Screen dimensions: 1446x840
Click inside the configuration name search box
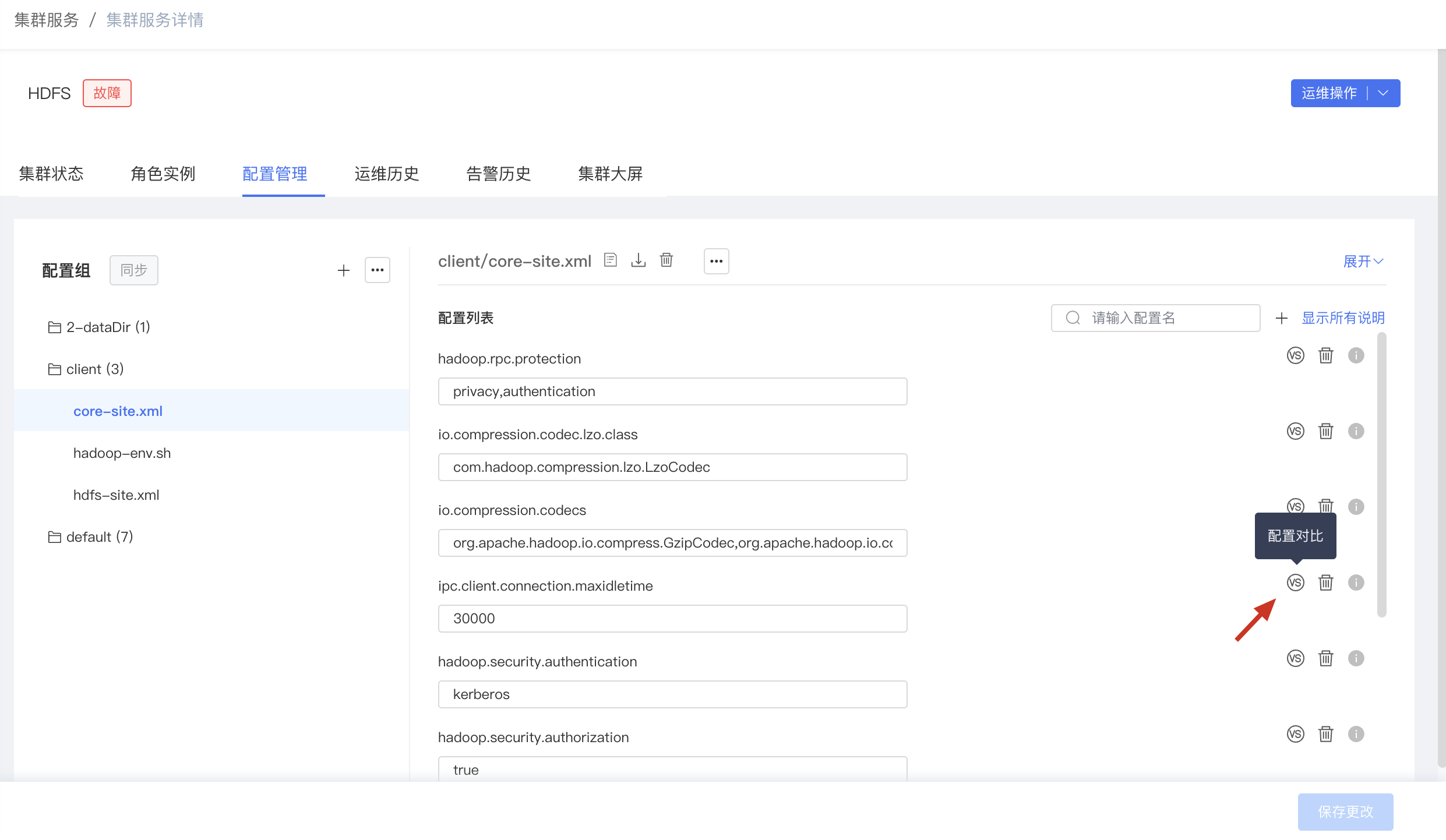[x=1155, y=317]
